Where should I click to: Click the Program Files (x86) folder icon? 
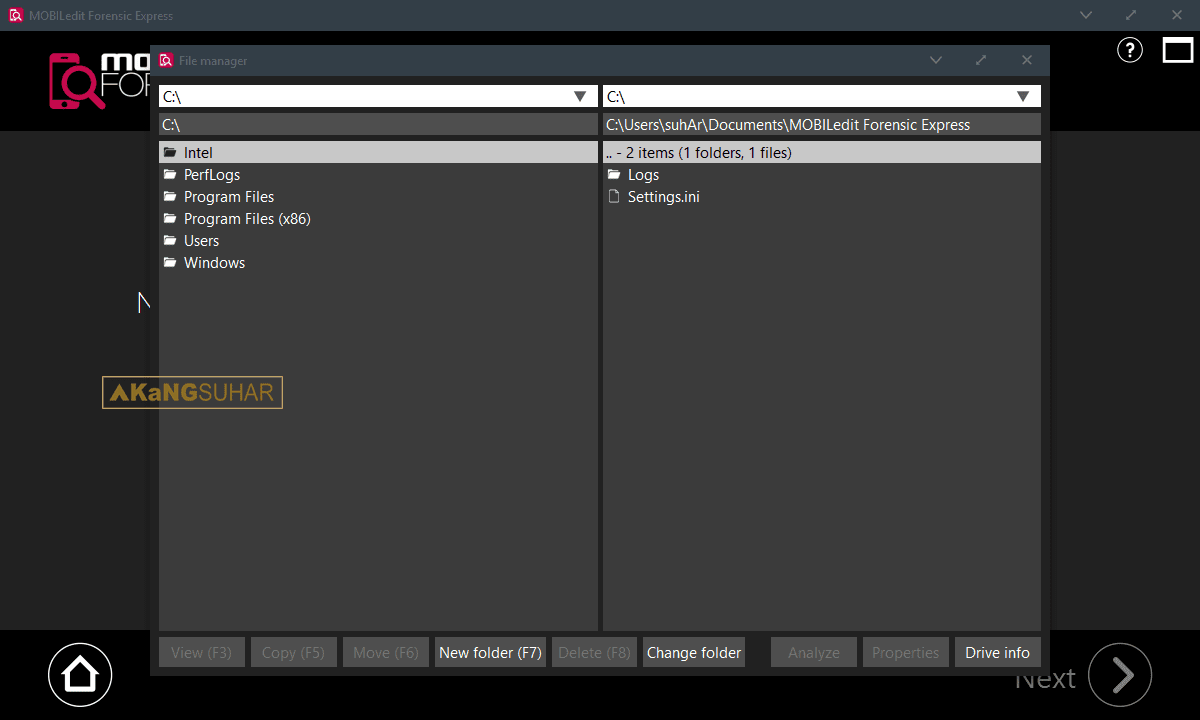point(170,219)
